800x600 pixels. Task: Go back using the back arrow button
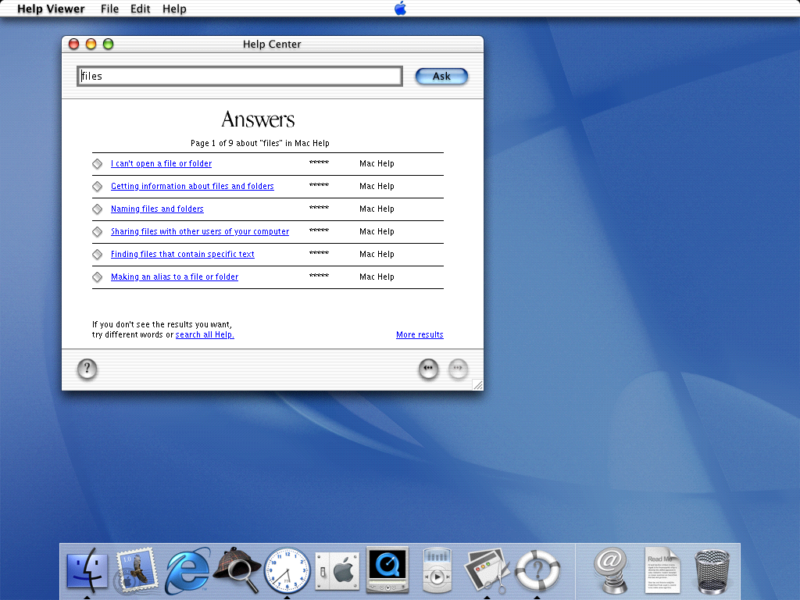click(x=428, y=369)
